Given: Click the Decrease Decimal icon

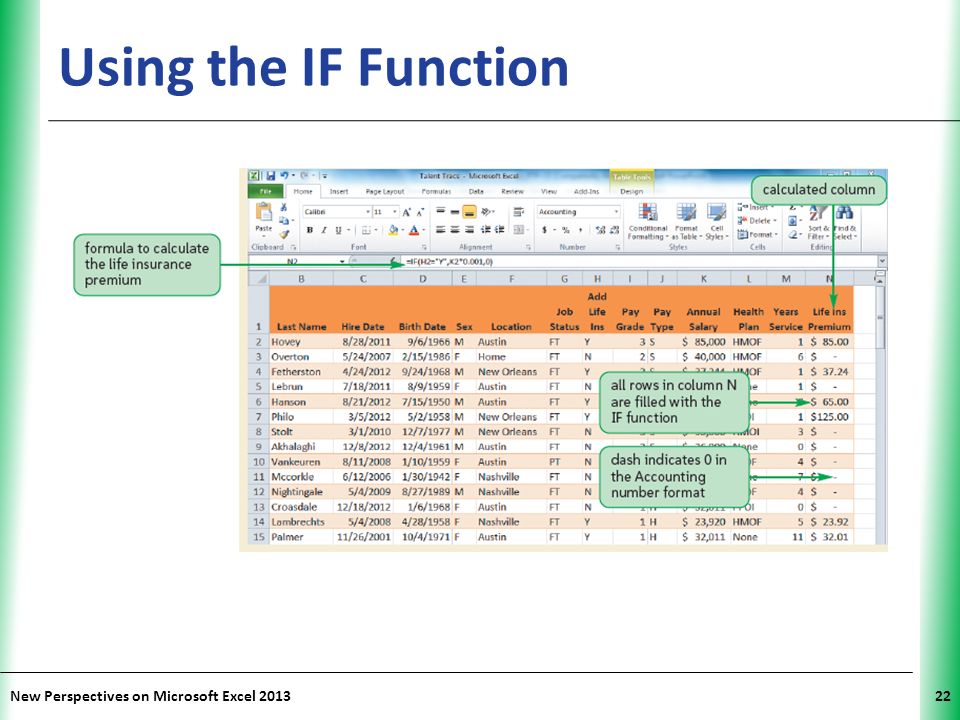Looking at the screenshot, I should click(x=614, y=230).
